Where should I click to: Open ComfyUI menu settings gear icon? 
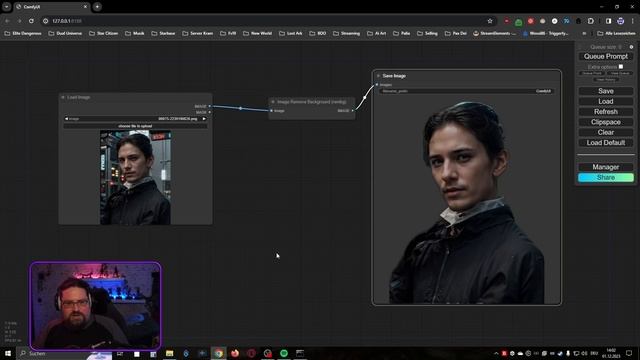point(631,47)
